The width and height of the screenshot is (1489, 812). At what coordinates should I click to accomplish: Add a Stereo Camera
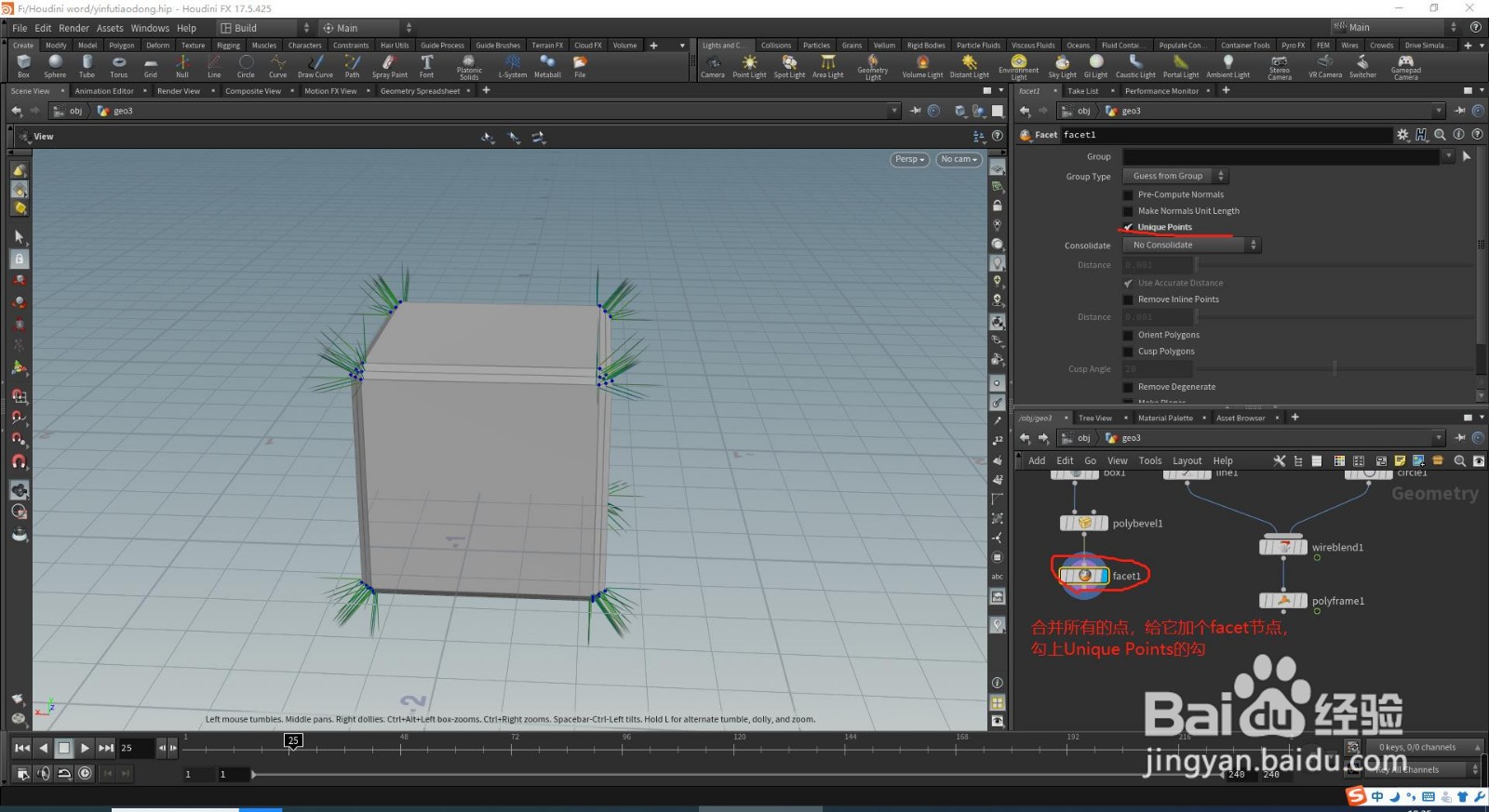pos(1280,67)
